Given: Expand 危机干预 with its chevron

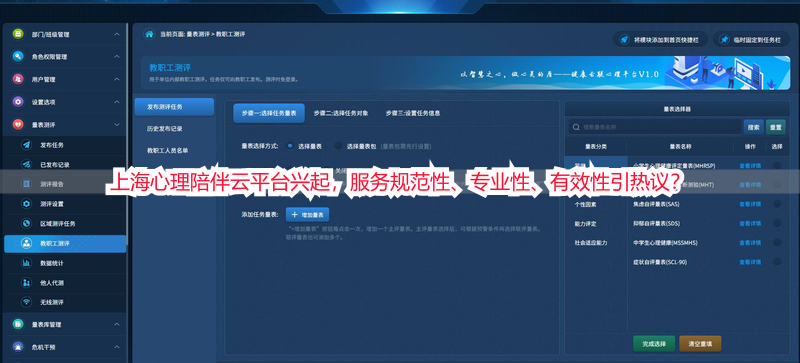Looking at the screenshot, I should [x=117, y=347].
